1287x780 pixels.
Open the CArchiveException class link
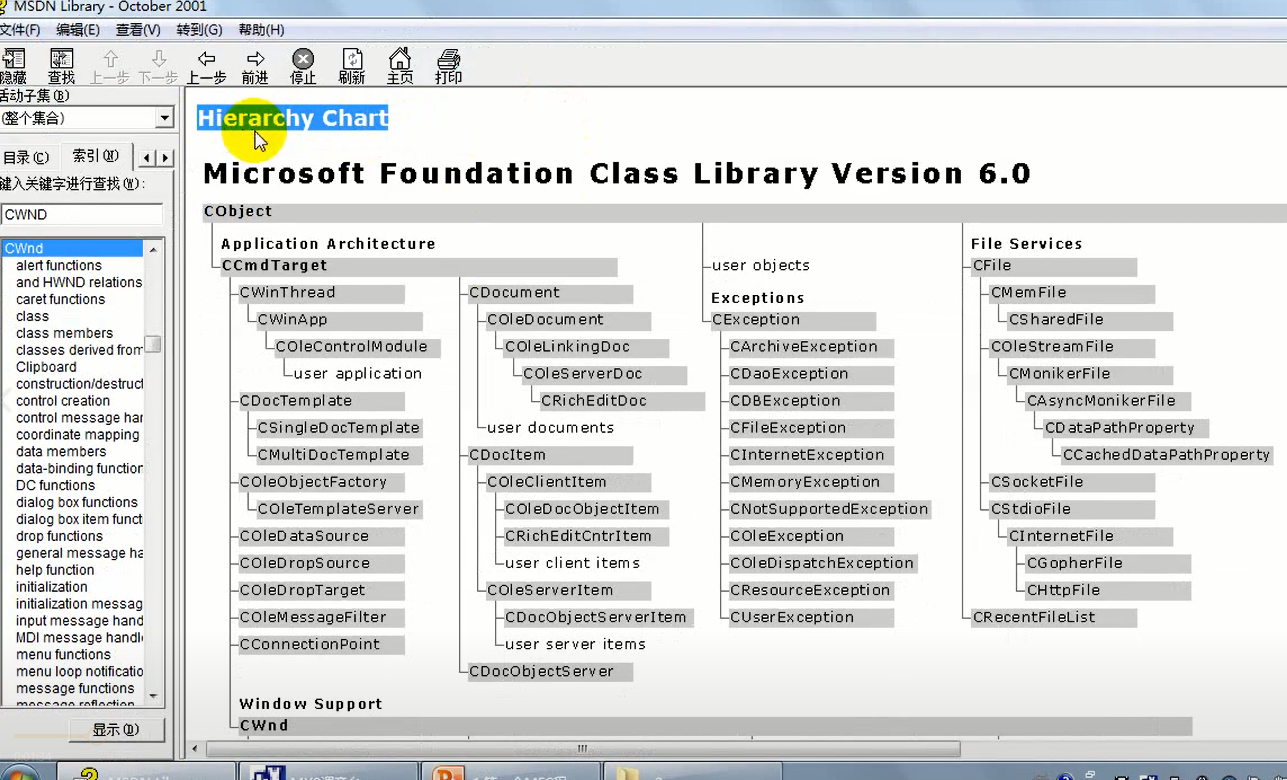[803, 347]
